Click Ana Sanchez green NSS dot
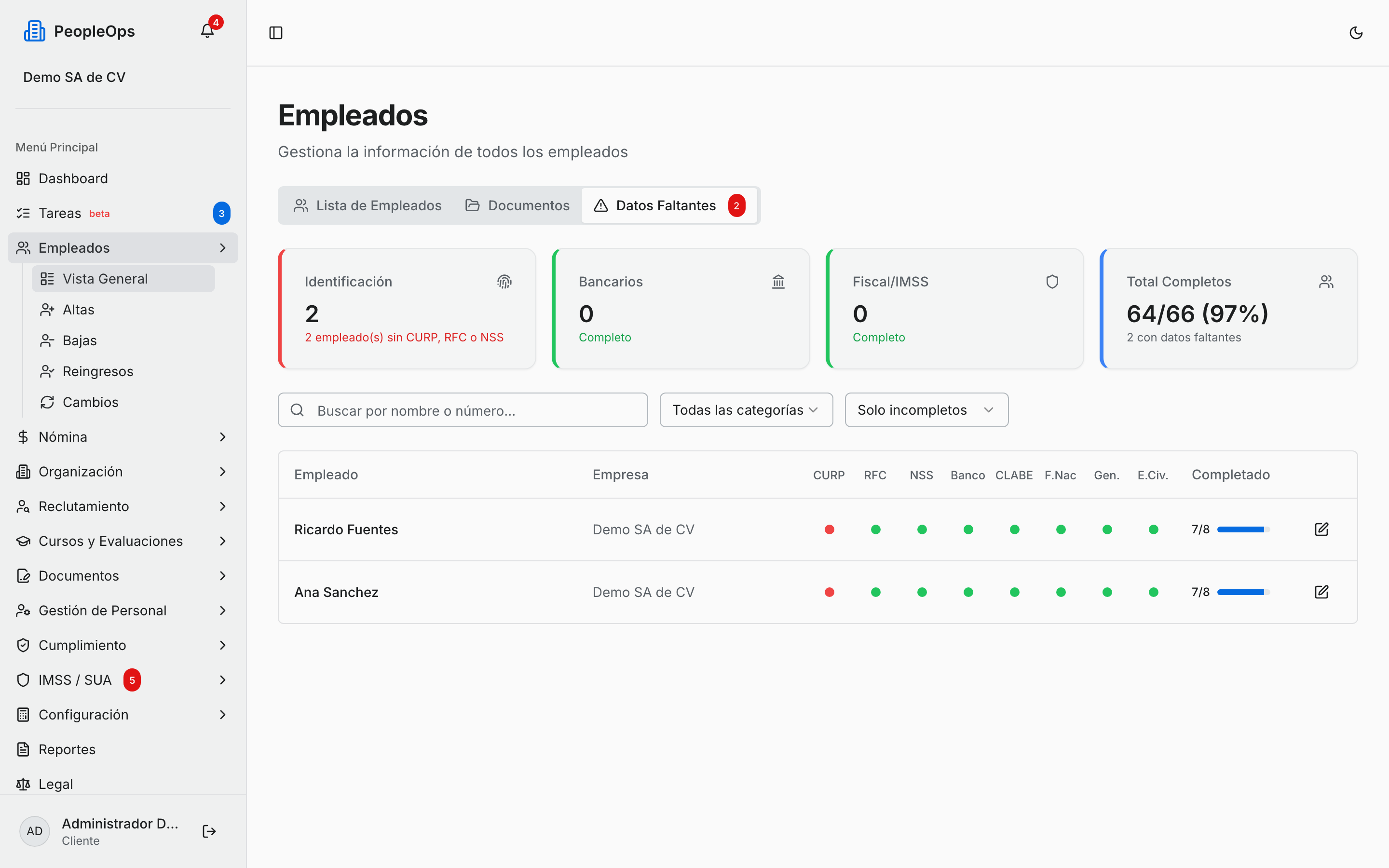The width and height of the screenshot is (1389, 868). 922,592
